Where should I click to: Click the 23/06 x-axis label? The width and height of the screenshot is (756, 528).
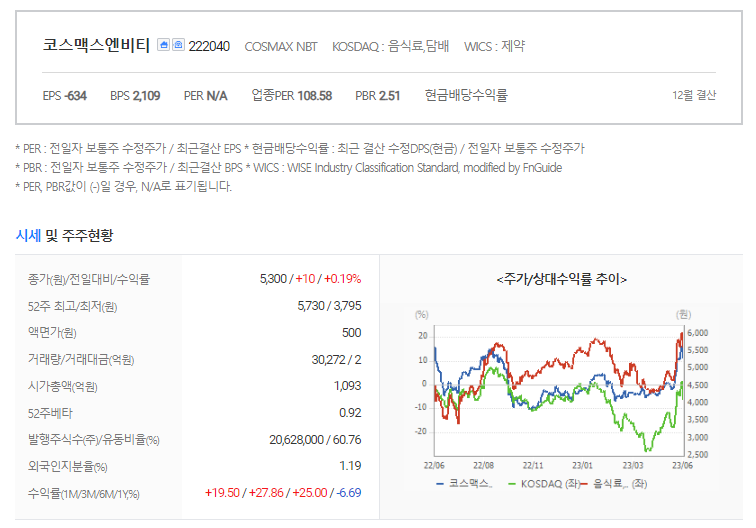click(x=682, y=465)
